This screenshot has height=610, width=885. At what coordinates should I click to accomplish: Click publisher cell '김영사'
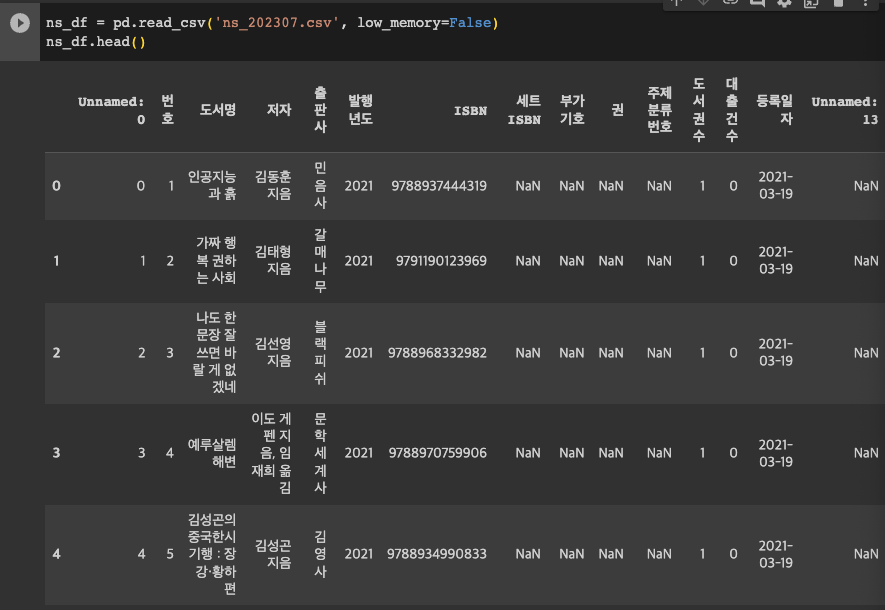tap(320, 554)
